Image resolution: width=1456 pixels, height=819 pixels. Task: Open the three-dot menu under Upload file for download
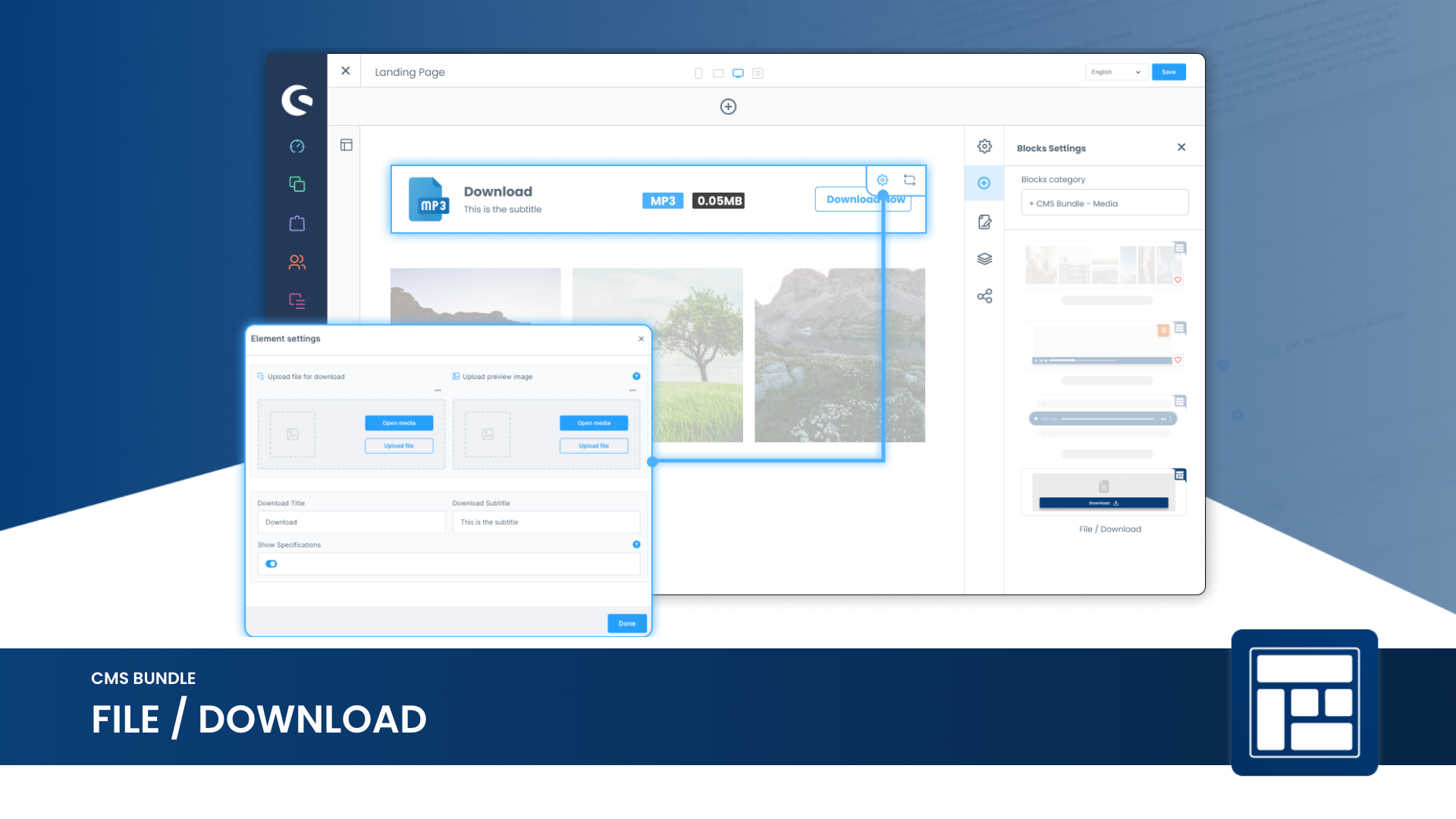(438, 391)
